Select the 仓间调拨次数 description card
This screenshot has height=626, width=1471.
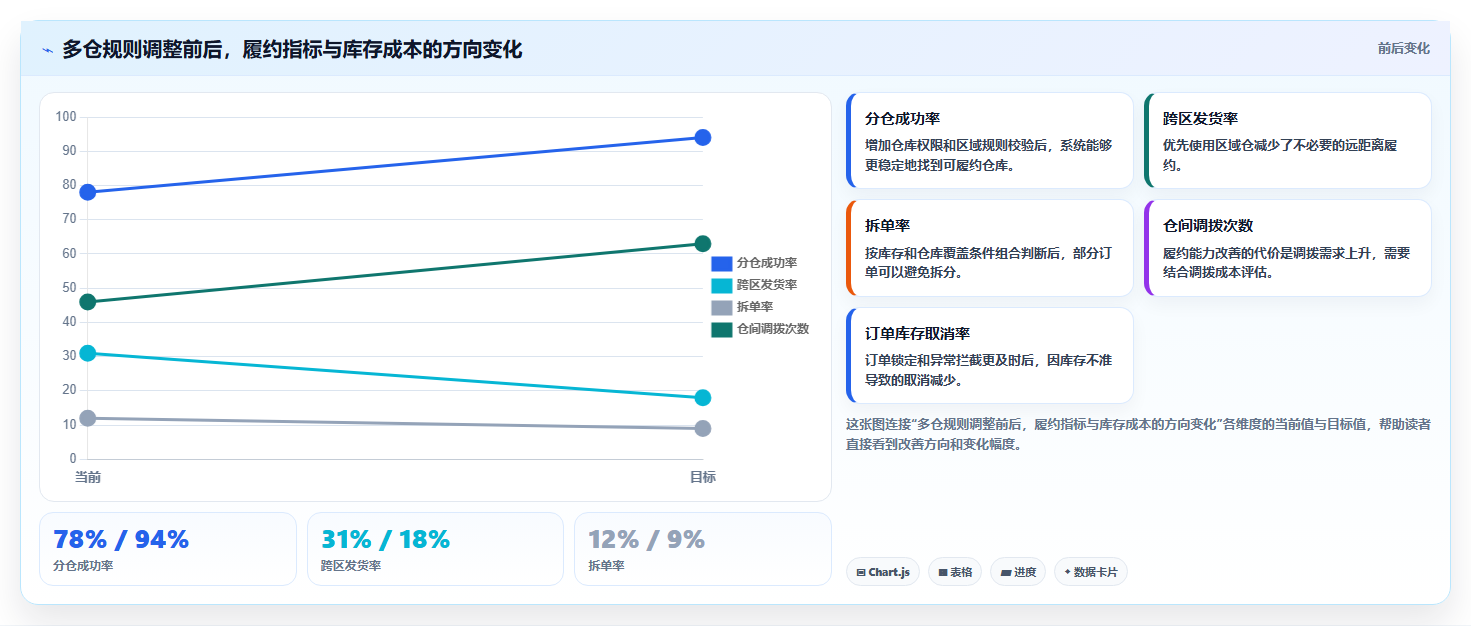click(x=1288, y=248)
